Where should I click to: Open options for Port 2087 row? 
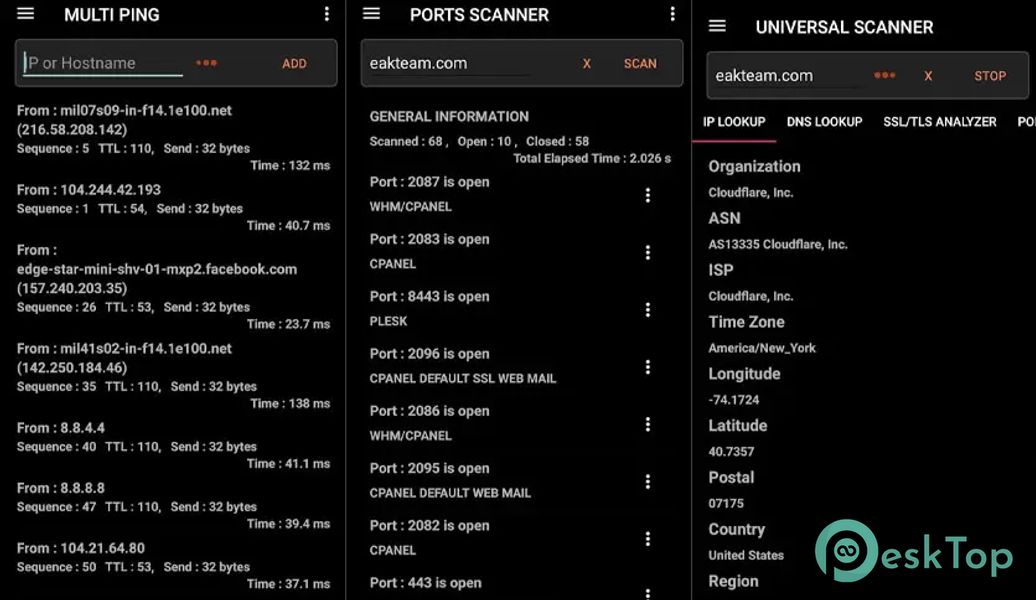[x=648, y=195]
